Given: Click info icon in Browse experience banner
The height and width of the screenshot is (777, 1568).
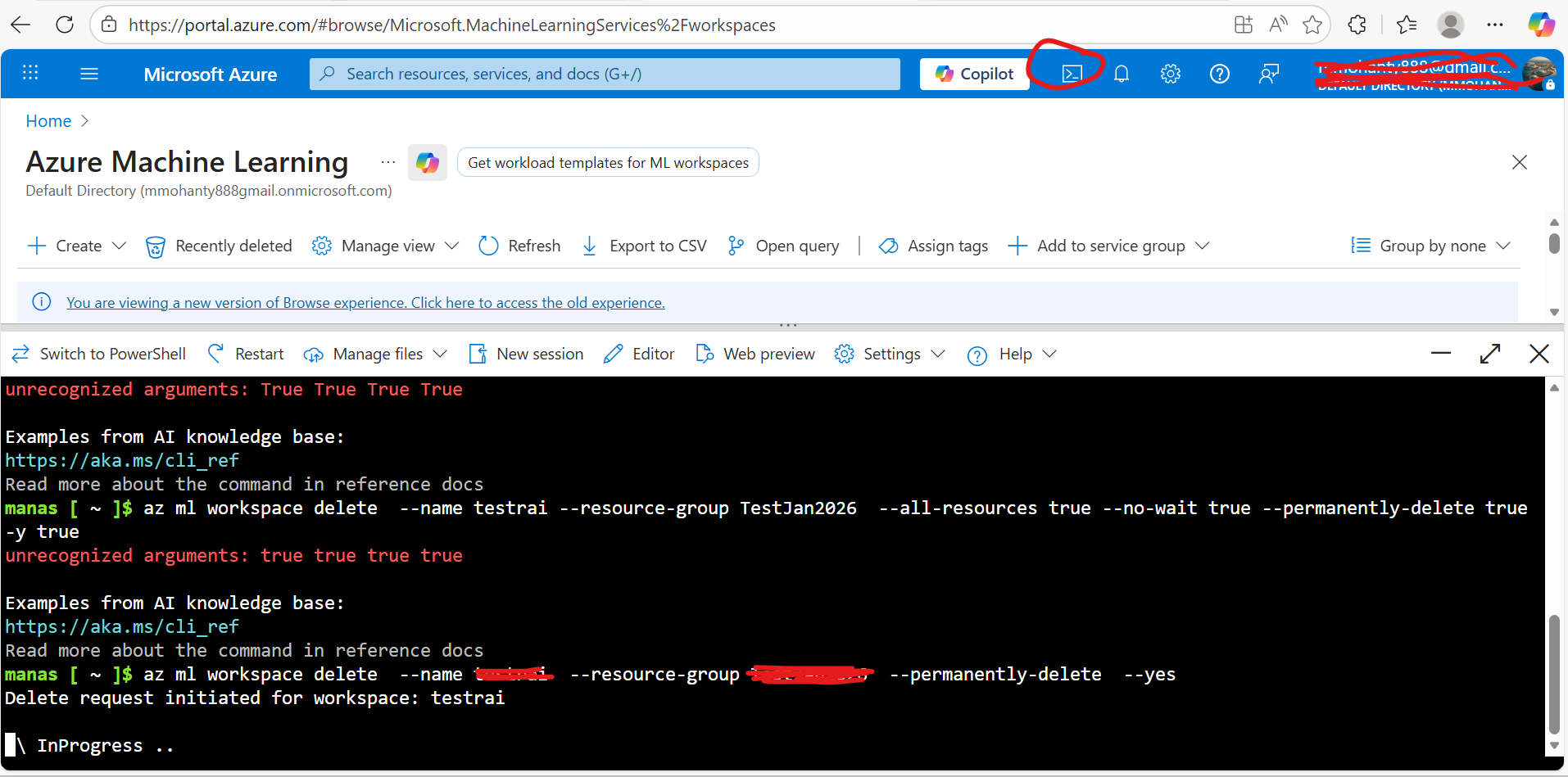Looking at the screenshot, I should coord(41,302).
